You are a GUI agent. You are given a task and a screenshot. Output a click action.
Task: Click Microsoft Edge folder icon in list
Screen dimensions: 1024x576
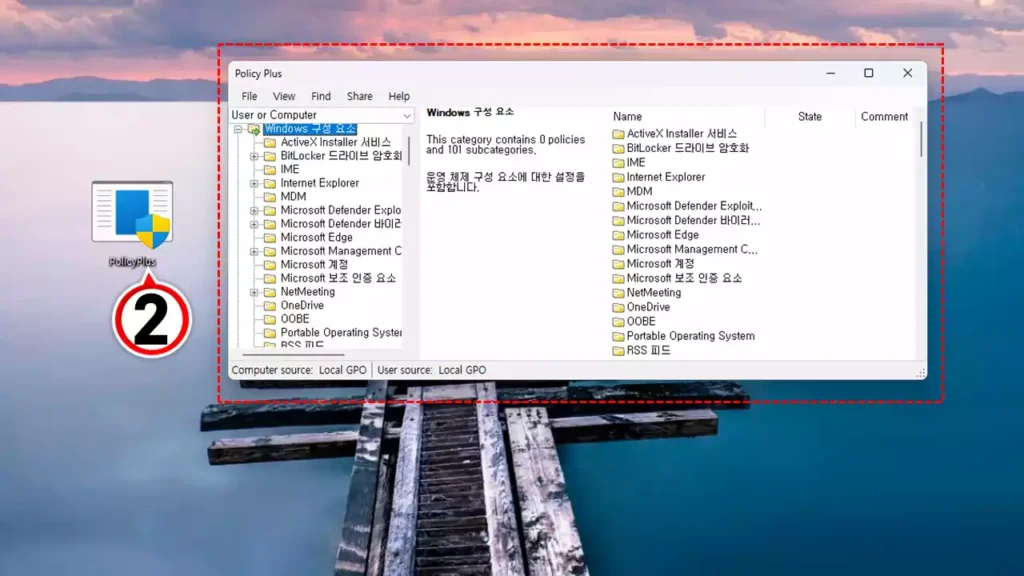click(618, 235)
